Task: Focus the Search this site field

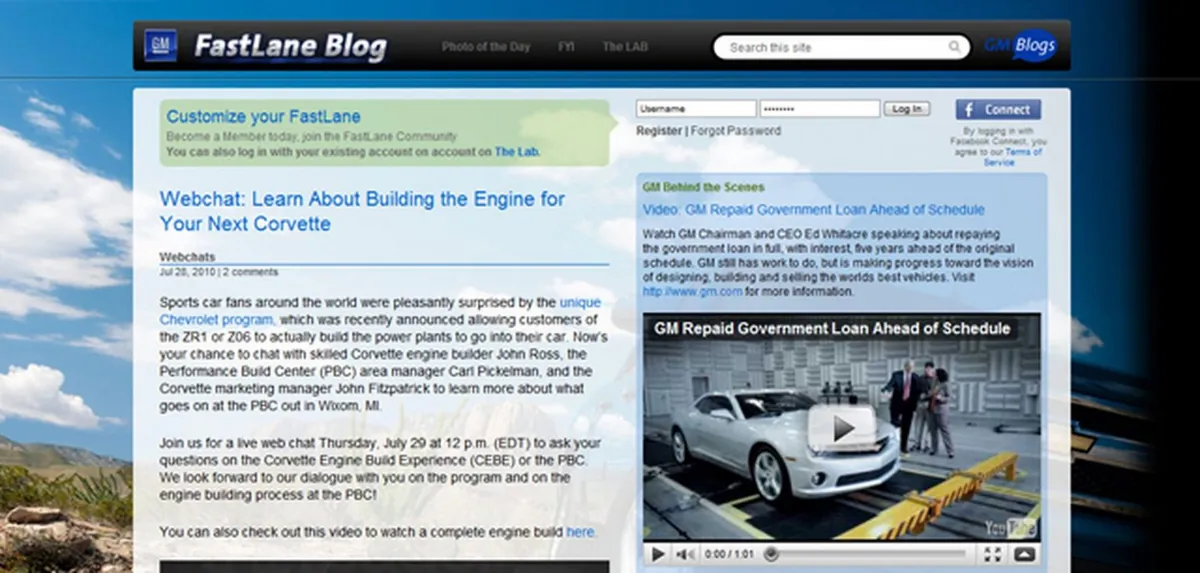Action: (838, 47)
